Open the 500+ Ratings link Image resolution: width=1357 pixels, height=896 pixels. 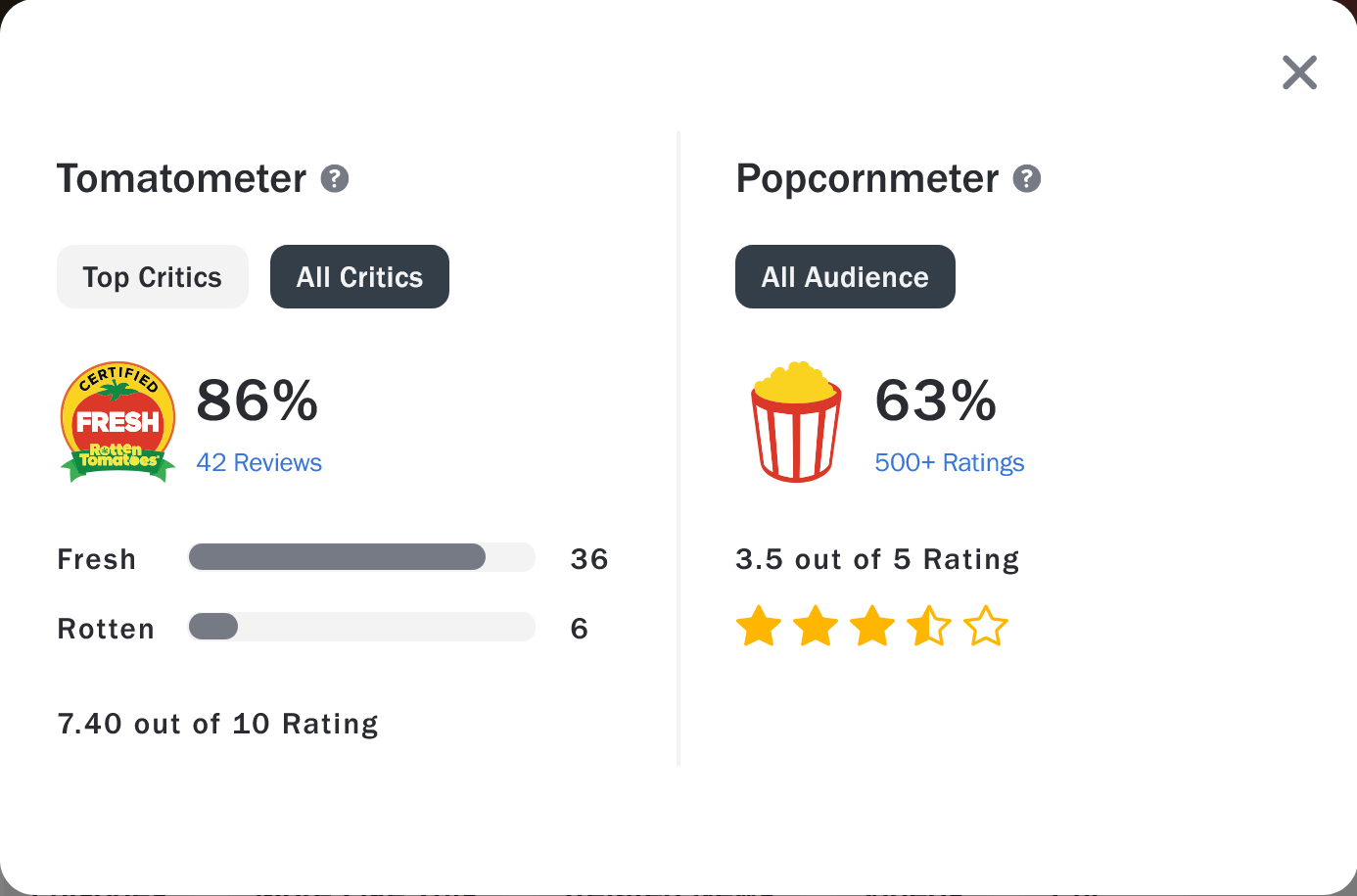[949, 462]
